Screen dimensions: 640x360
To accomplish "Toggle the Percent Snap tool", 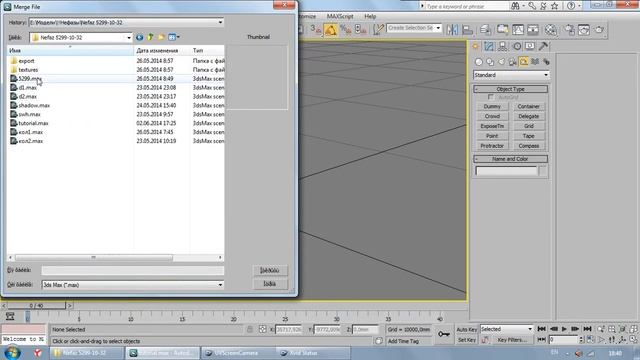I will [346, 29].
